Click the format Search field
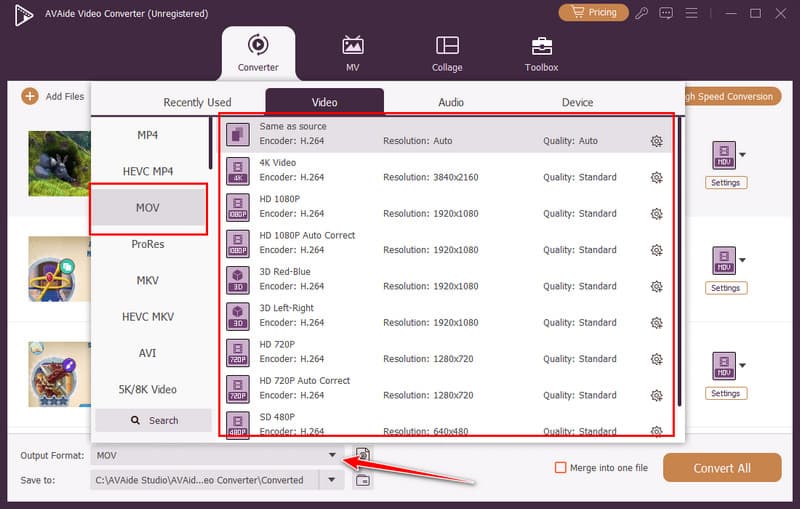 [153, 421]
